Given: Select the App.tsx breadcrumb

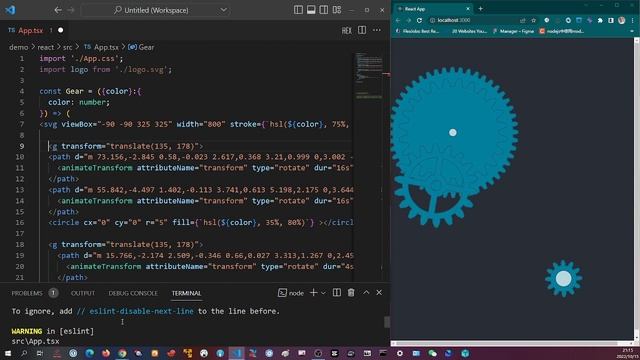Looking at the screenshot, I should (x=101, y=47).
